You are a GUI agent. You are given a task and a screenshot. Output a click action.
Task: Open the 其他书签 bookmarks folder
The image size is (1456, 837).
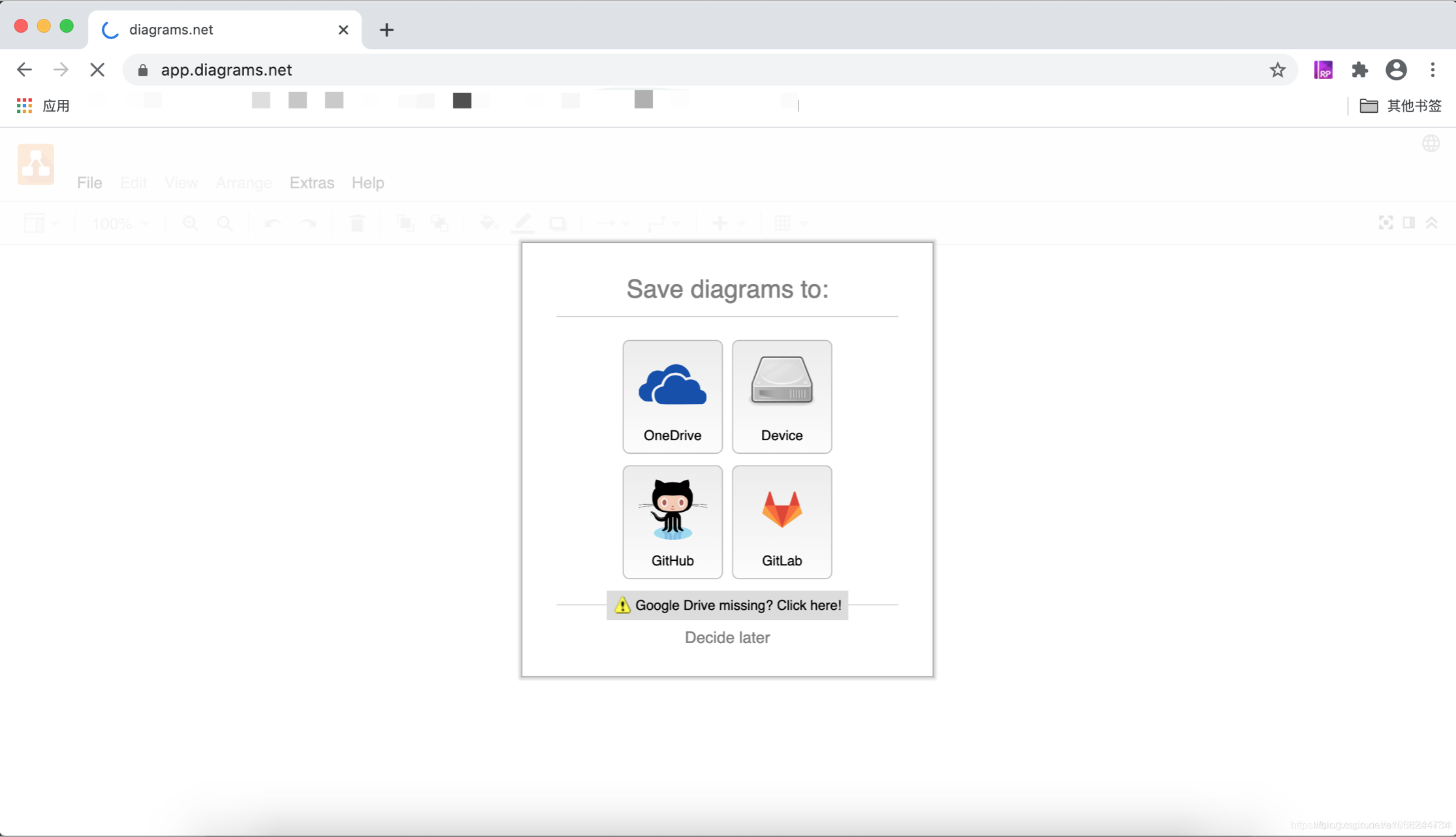coord(1401,106)
